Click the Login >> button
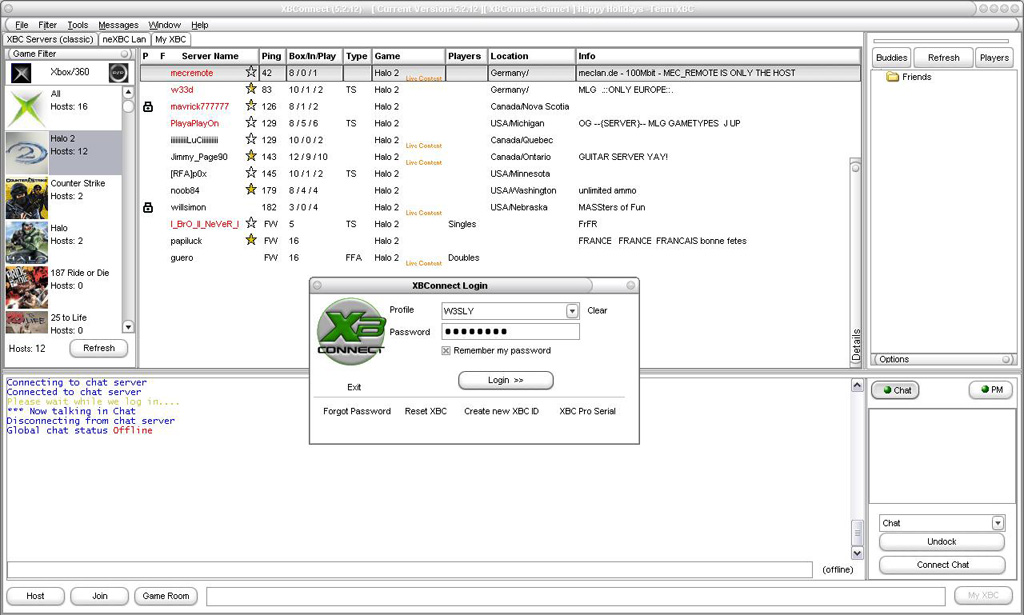Viewport: 1024px width, 615px height. pos(505,380)
